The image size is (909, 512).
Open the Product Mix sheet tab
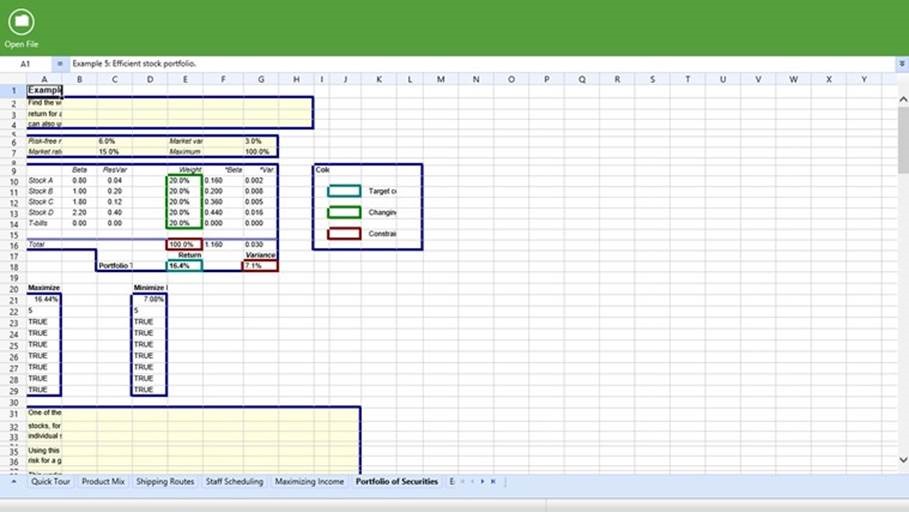tap(103, 482)
